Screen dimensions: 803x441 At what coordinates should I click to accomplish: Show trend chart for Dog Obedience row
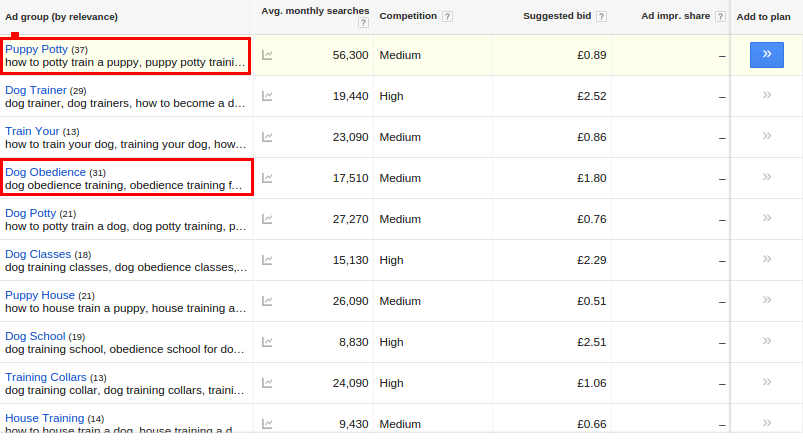tap(267, 178)
